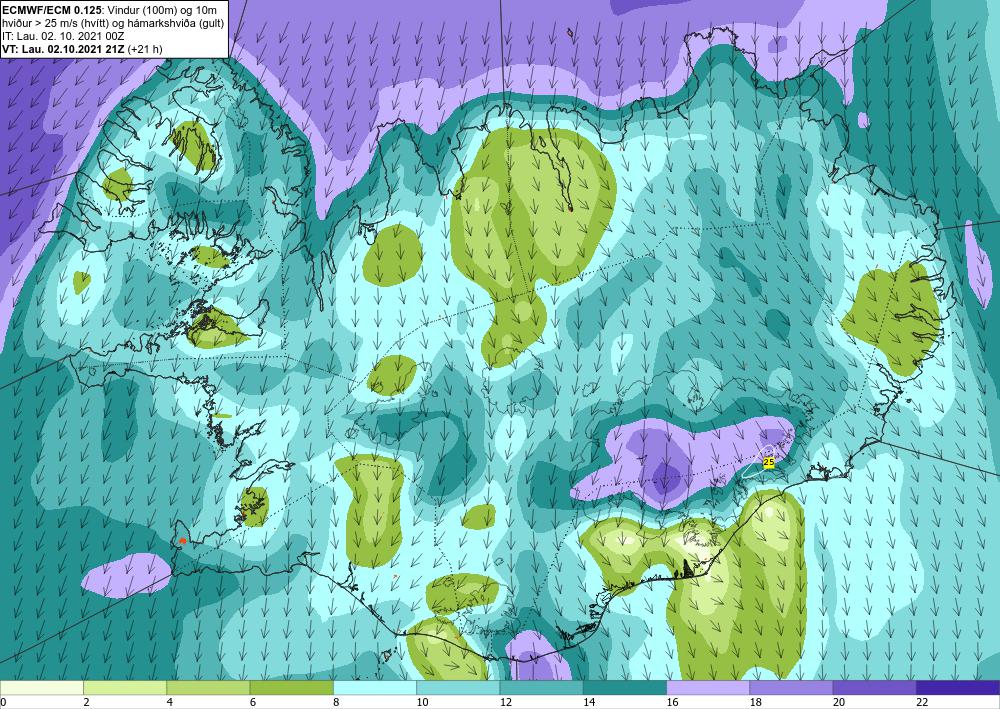Click the '14' label on the color scale
Viewport: 1000px width, 709px height.
[x=589, y=702]
